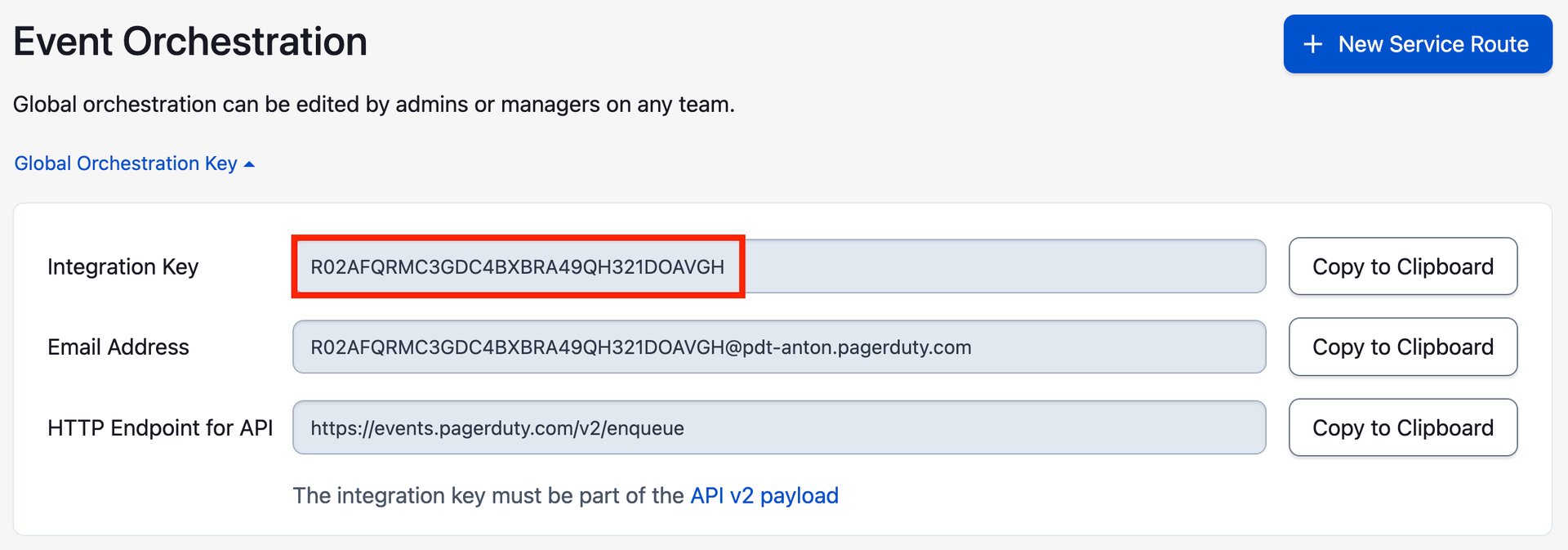Screen dimensions: 1568x550
Task: Open a New Service Route
Action: click(x=1417, y=44)
